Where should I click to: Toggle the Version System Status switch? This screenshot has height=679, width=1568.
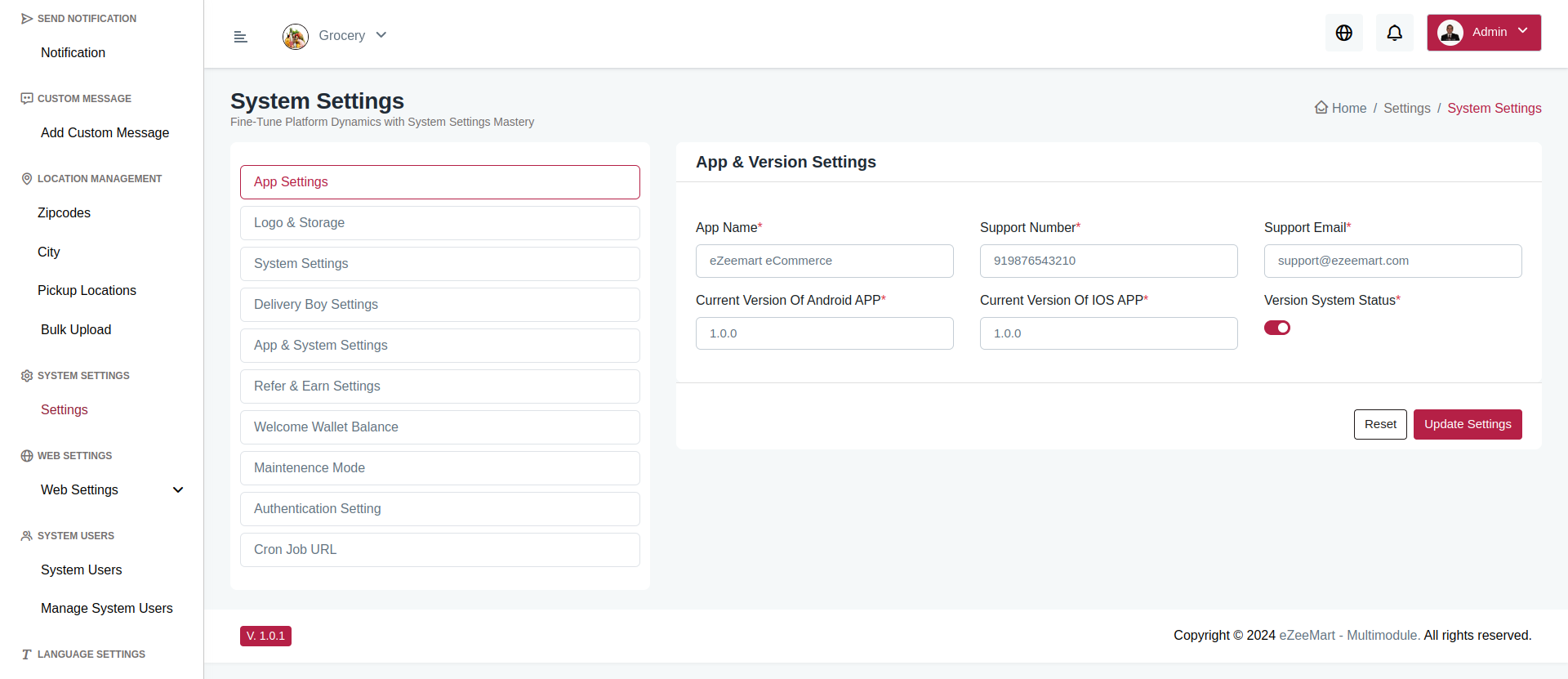pos(1276,328)
